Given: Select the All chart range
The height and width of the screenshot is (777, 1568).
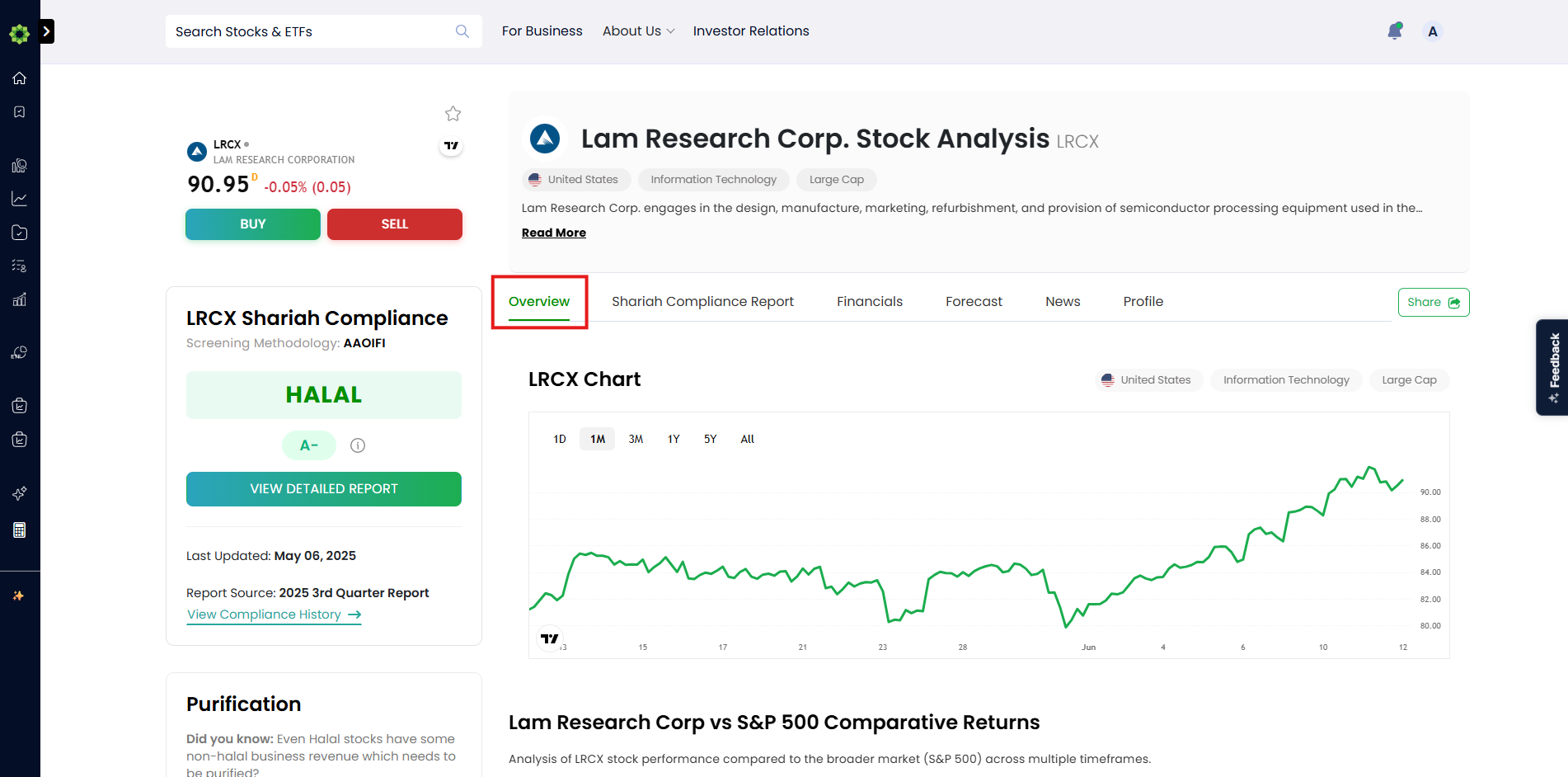Looking at the screenshot, I should coord(747,439).
